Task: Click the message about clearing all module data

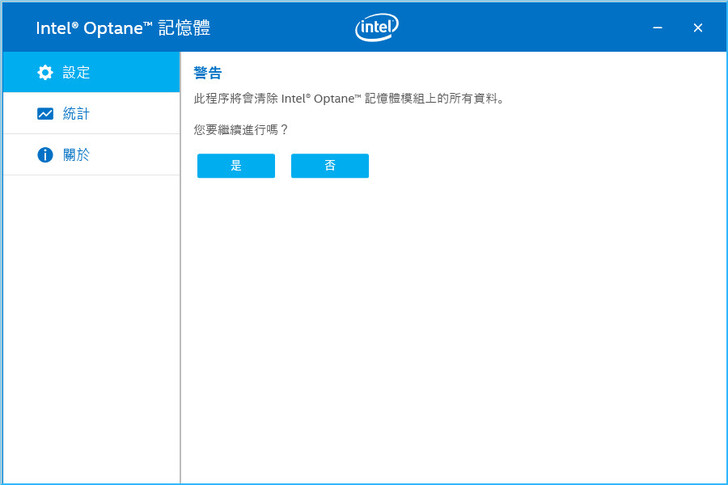Action: coord(348,99)
